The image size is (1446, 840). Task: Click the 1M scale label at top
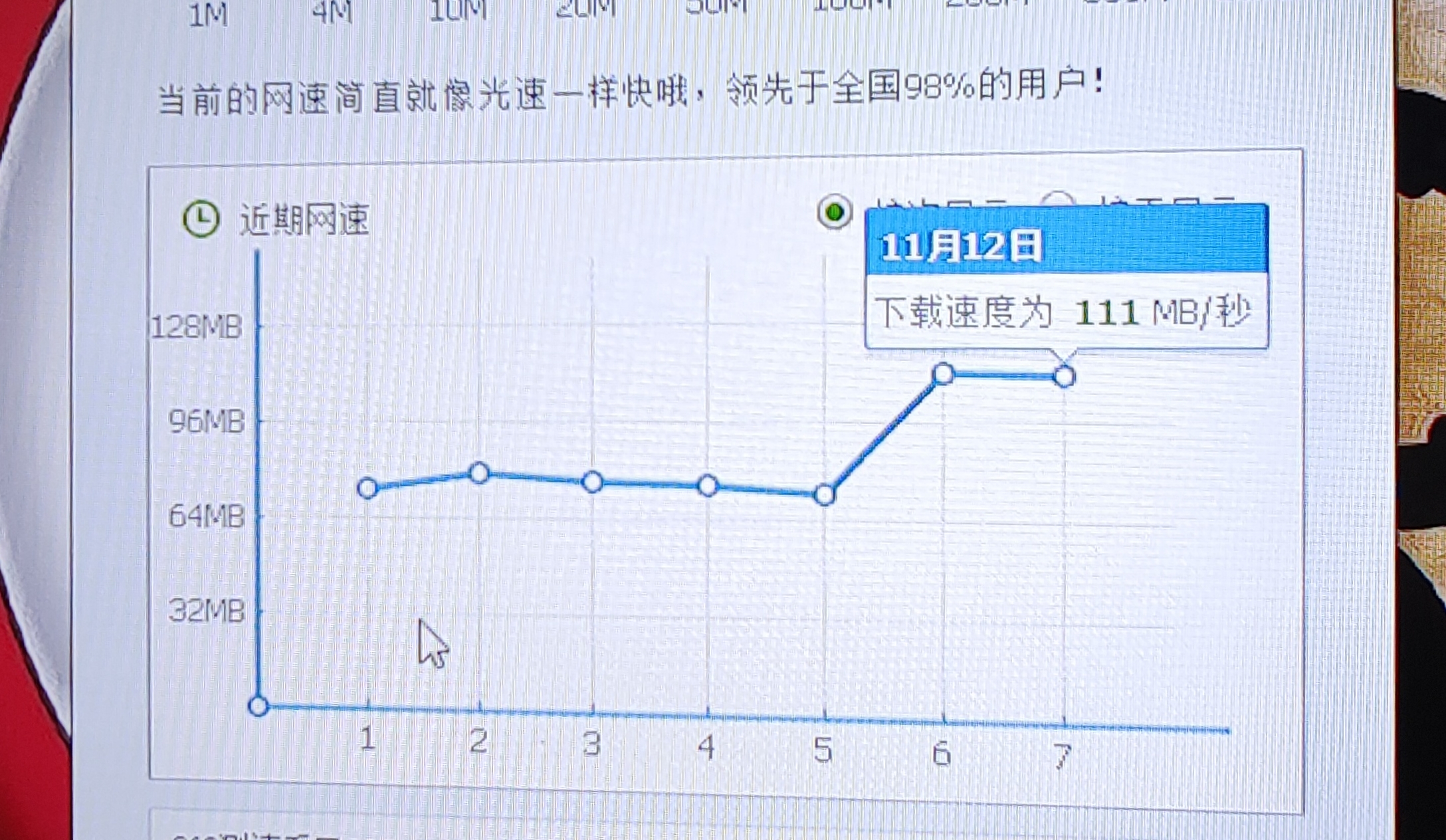208,14
